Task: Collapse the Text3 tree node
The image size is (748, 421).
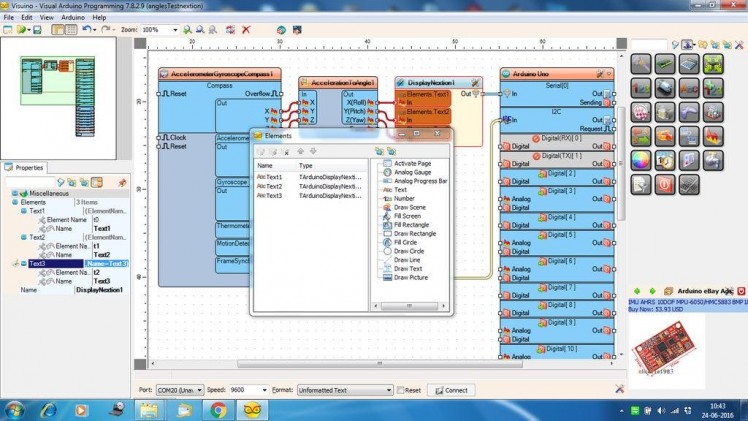Action: point(23,263)
